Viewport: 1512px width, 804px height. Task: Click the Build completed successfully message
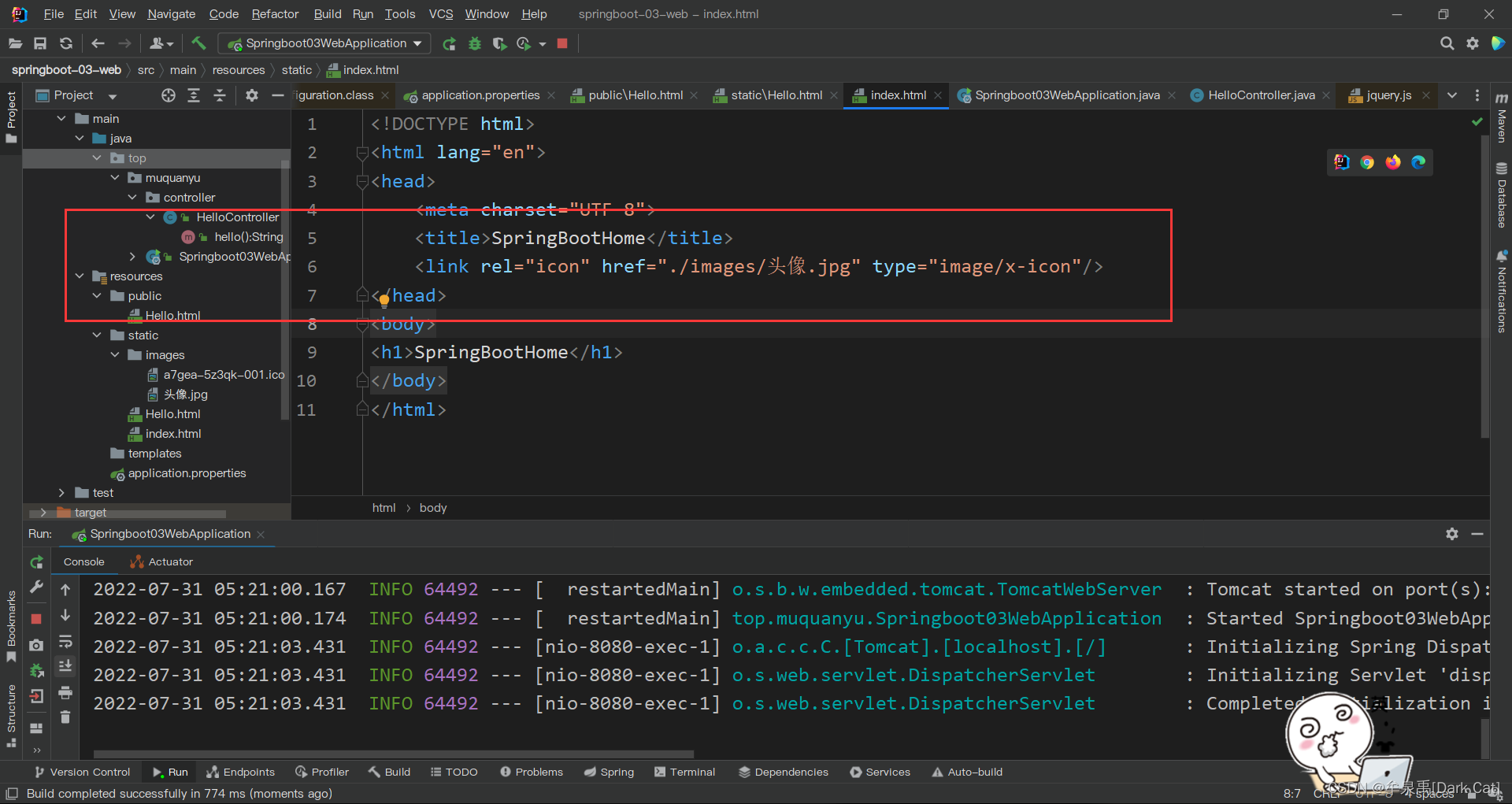coord(180,794)
